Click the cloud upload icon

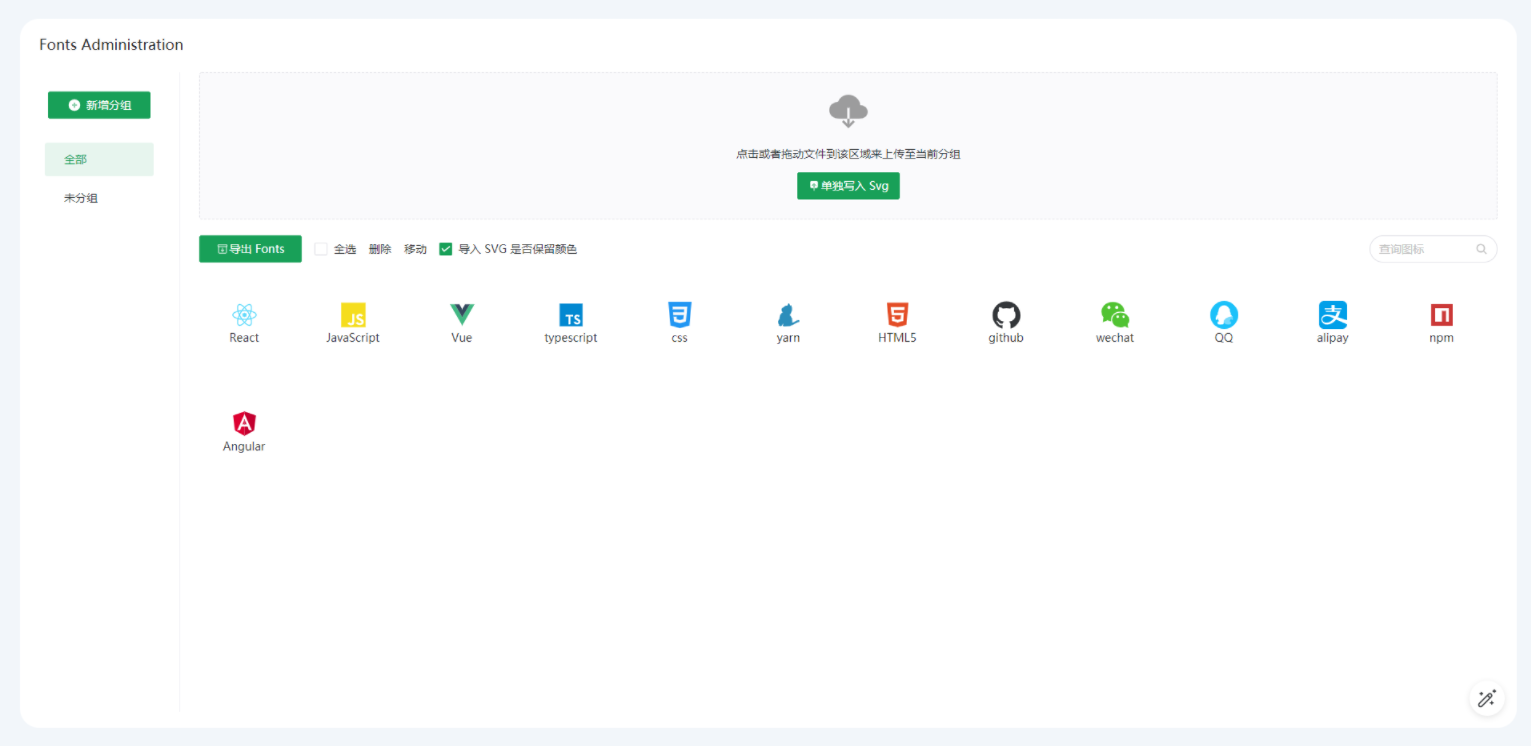tap(848, 111)
